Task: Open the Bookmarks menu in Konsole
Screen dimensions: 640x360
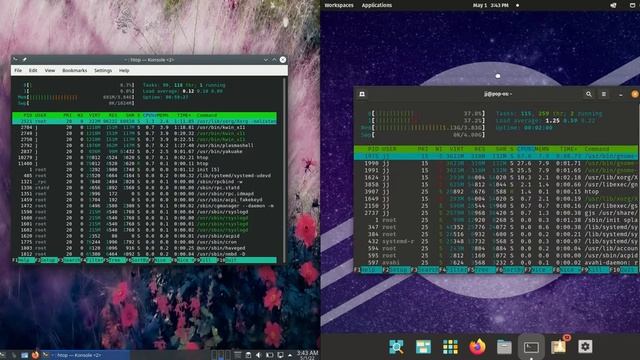Action: click(74, 70)
